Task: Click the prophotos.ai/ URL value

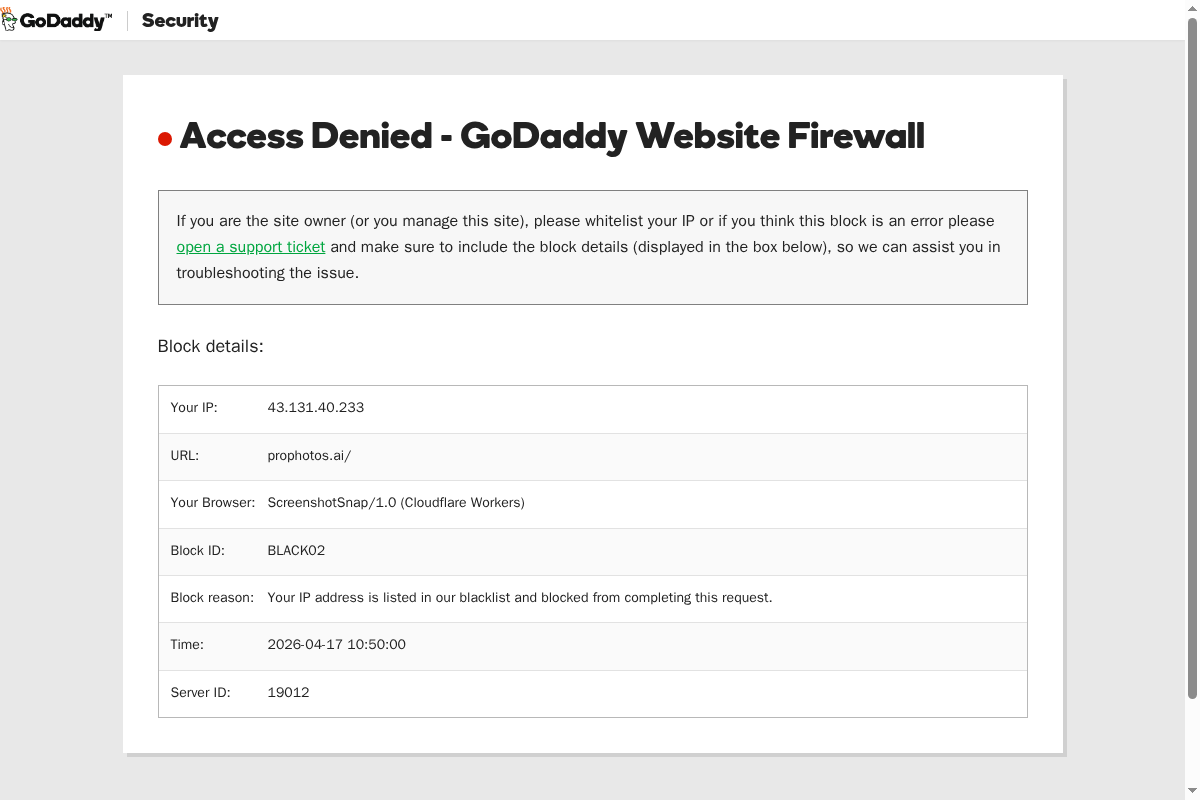Action: (x=309, y=456)
